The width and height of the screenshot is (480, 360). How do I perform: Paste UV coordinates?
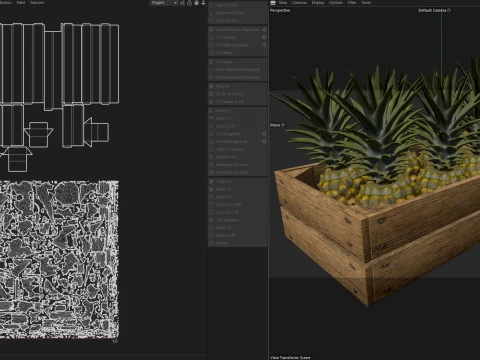coord(238,189)
